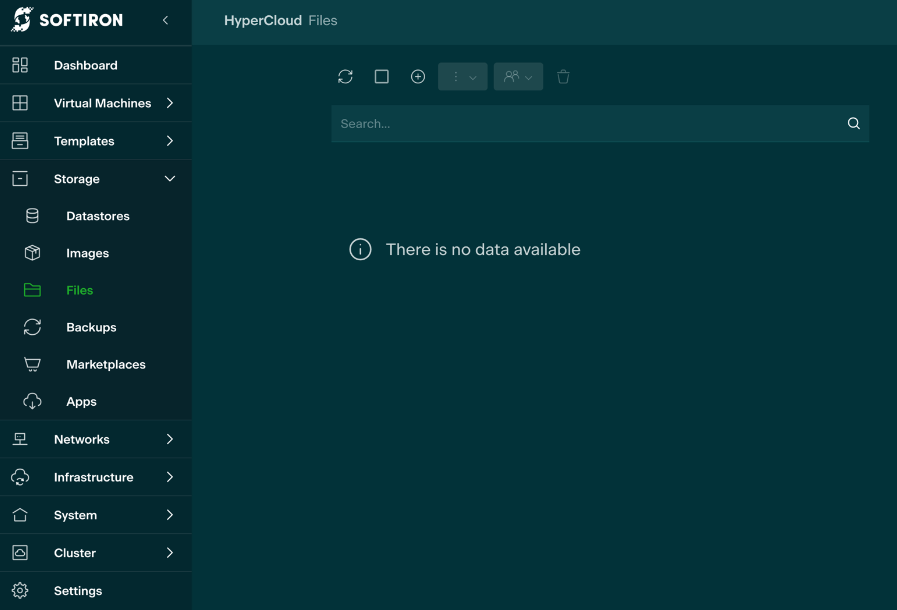Click the refresh icon in the toolbar
The image size is (897, 610).
coord(345,77)
